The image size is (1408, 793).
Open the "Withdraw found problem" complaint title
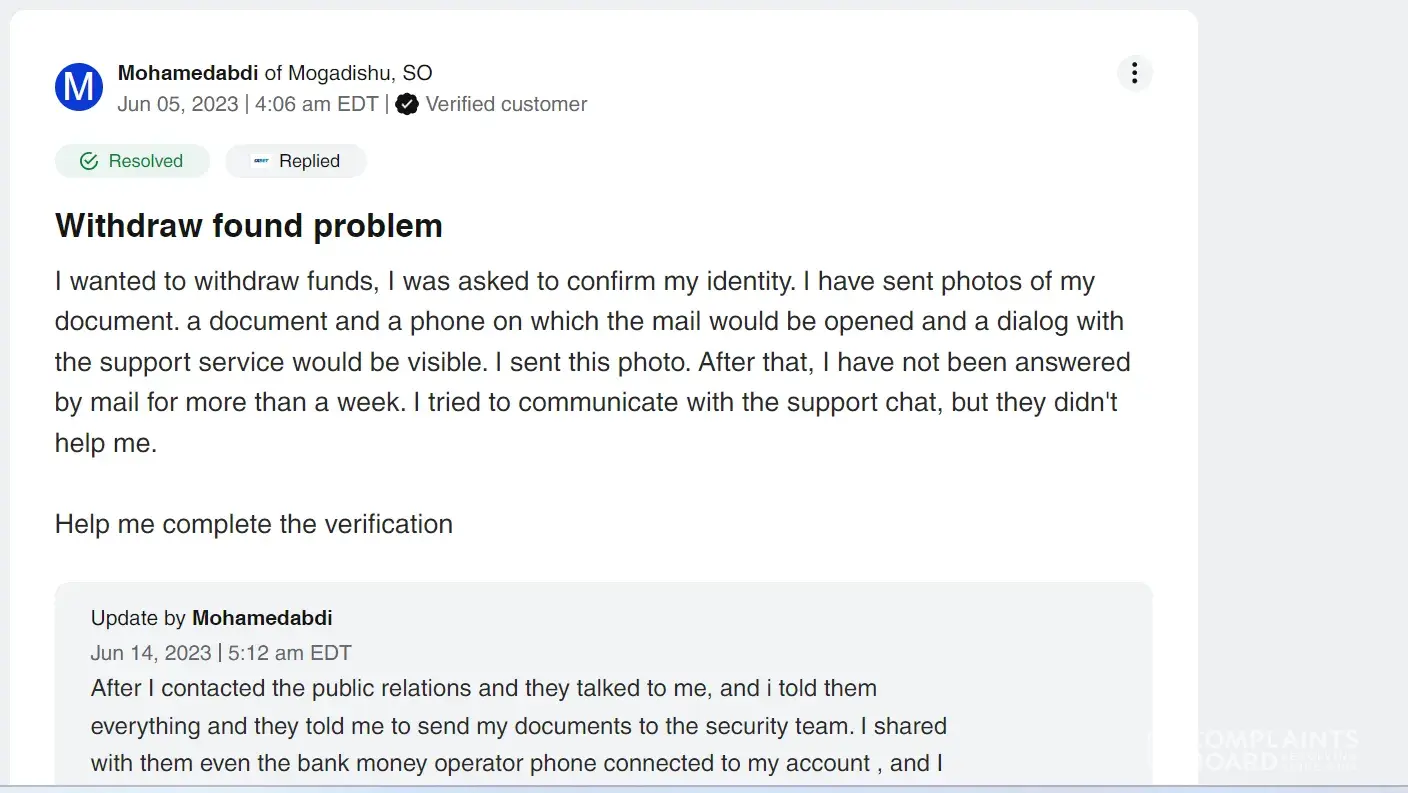(249, 226)
